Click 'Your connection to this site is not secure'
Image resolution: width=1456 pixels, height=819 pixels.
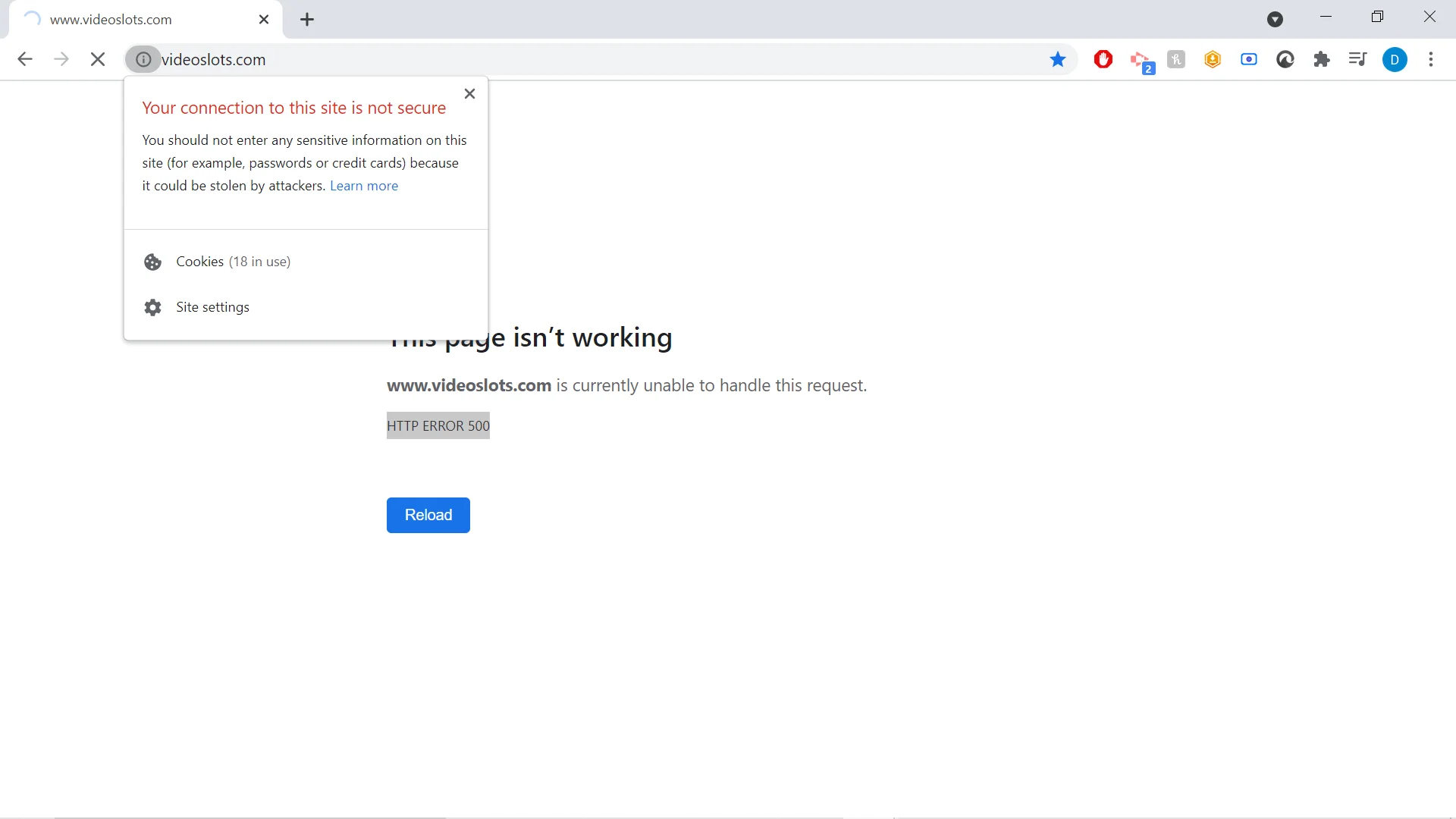click(x=294, y=108)
